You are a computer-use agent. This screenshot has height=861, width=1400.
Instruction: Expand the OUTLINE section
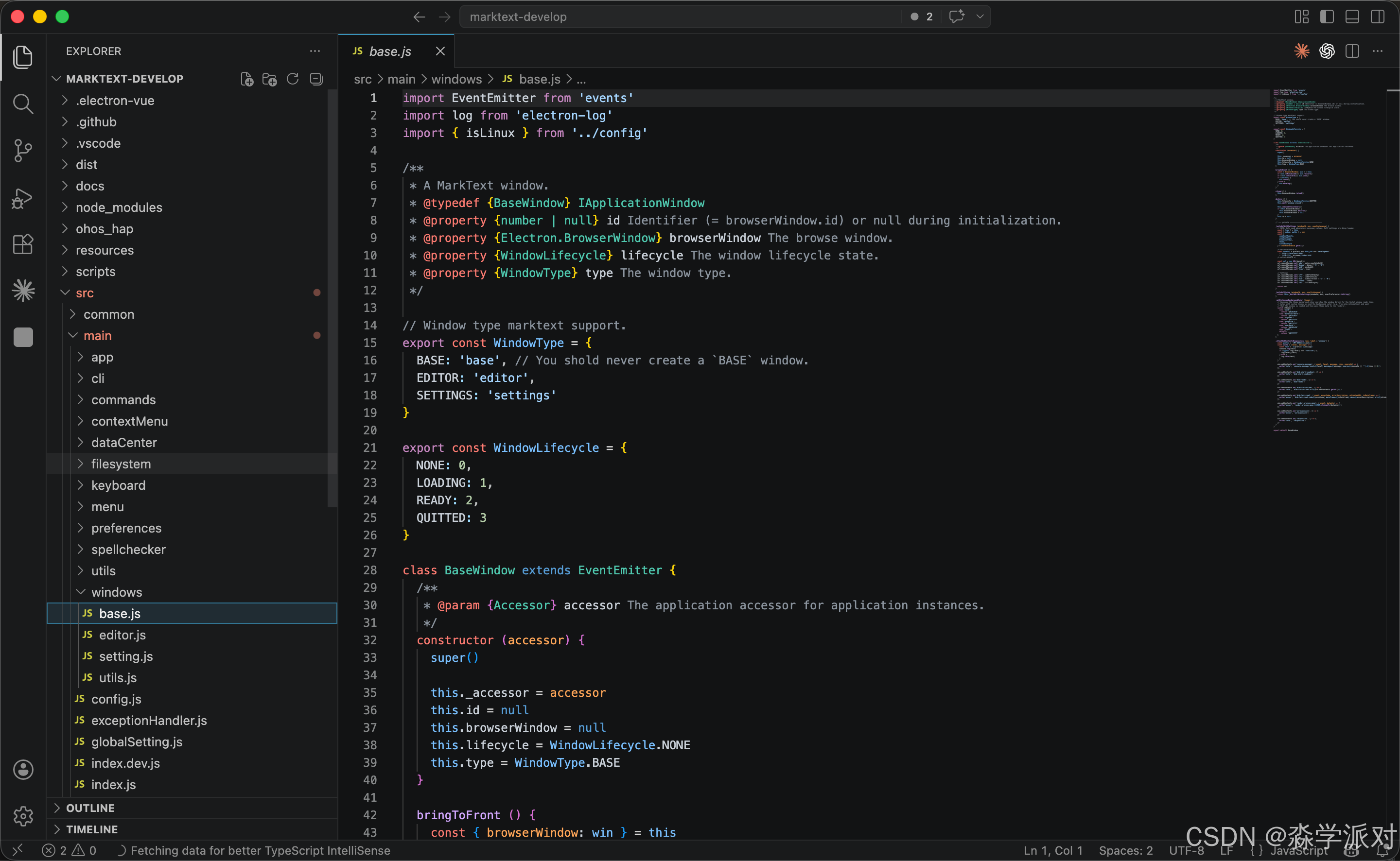click(192, 808)
